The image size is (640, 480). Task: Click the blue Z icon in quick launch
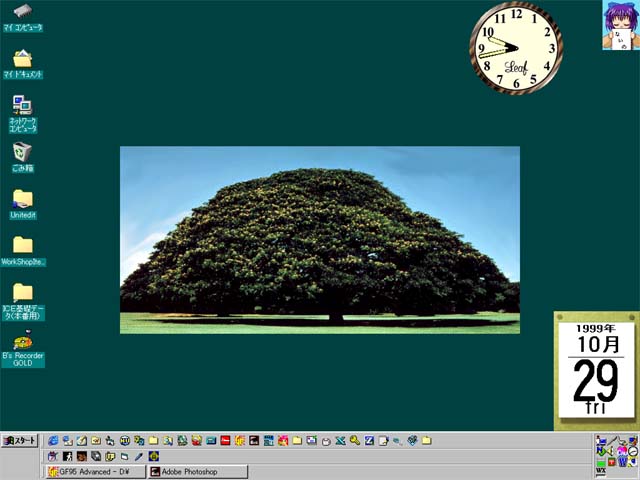tap(369, 440)
